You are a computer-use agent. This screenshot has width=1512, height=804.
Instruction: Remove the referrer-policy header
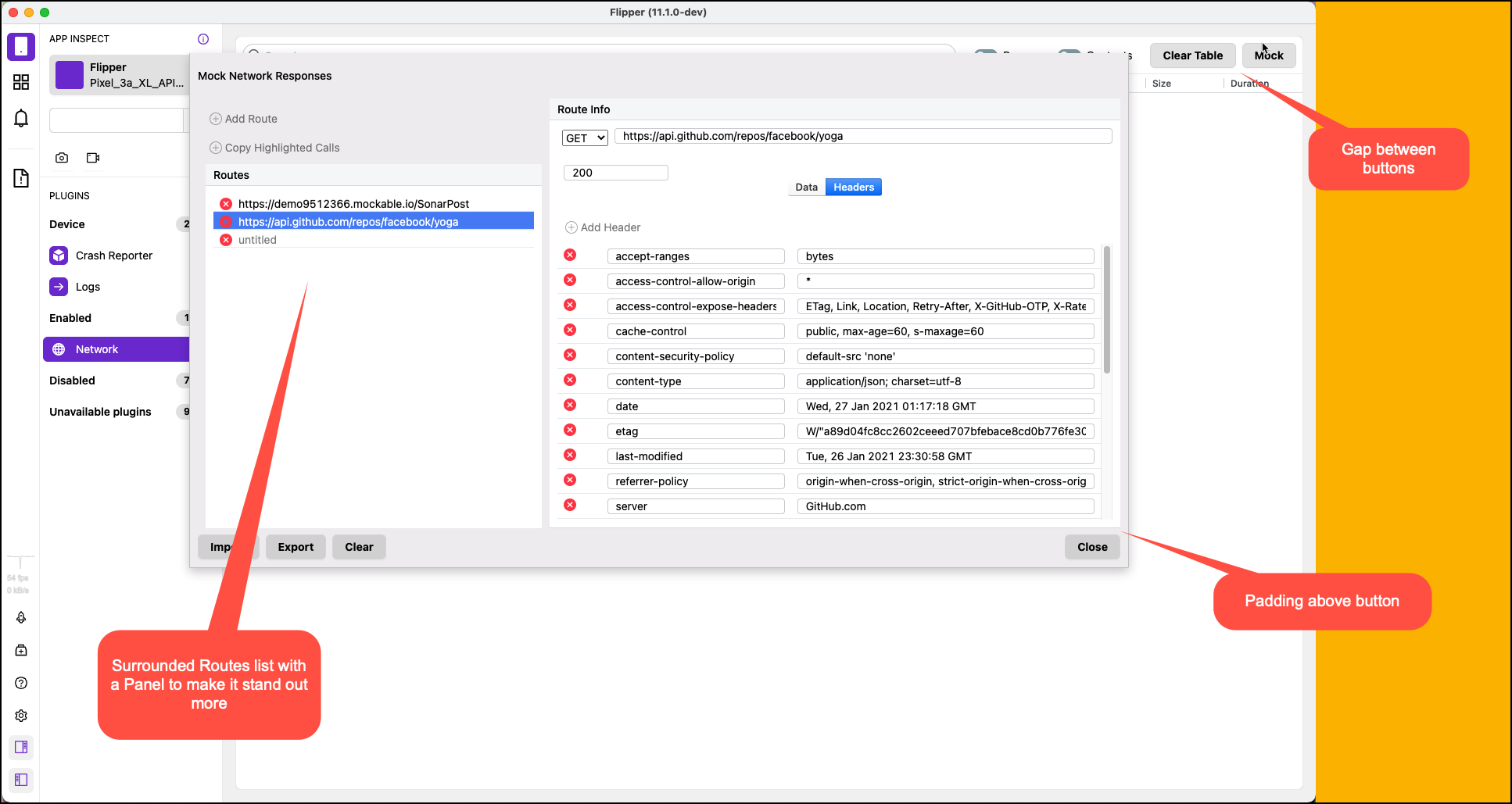(x=570, y=480)
